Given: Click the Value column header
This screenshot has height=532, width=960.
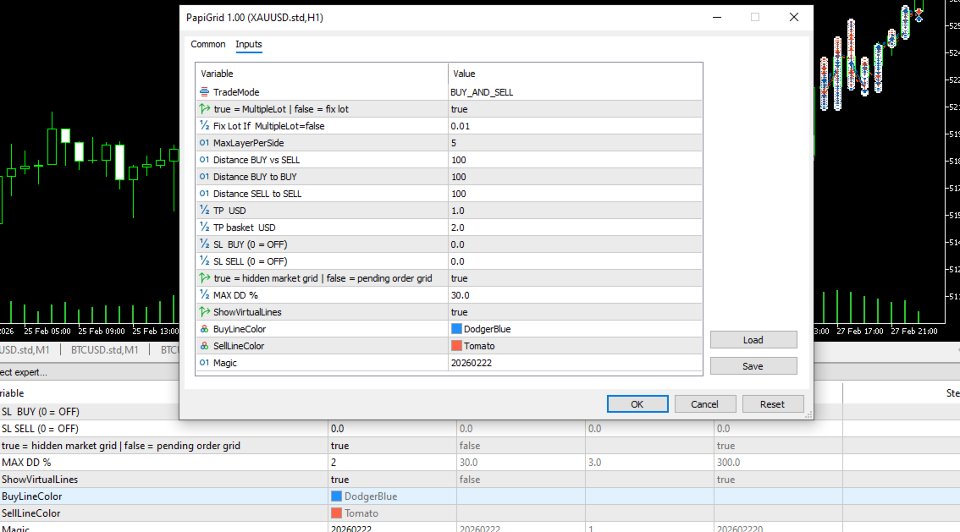Looking at the screenshot, I should (x=576, y=73).
